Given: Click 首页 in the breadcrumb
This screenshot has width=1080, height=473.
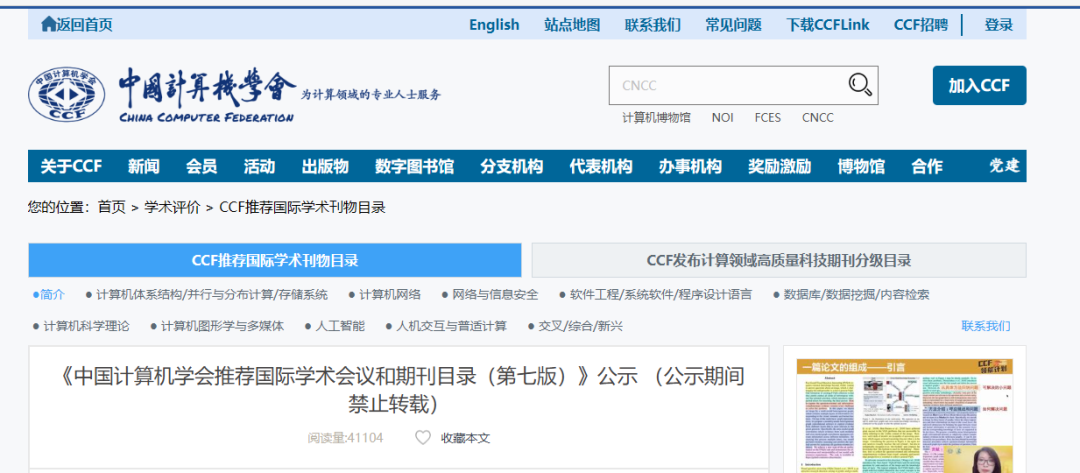Looking at the screenshot, I should click(112, 207).
